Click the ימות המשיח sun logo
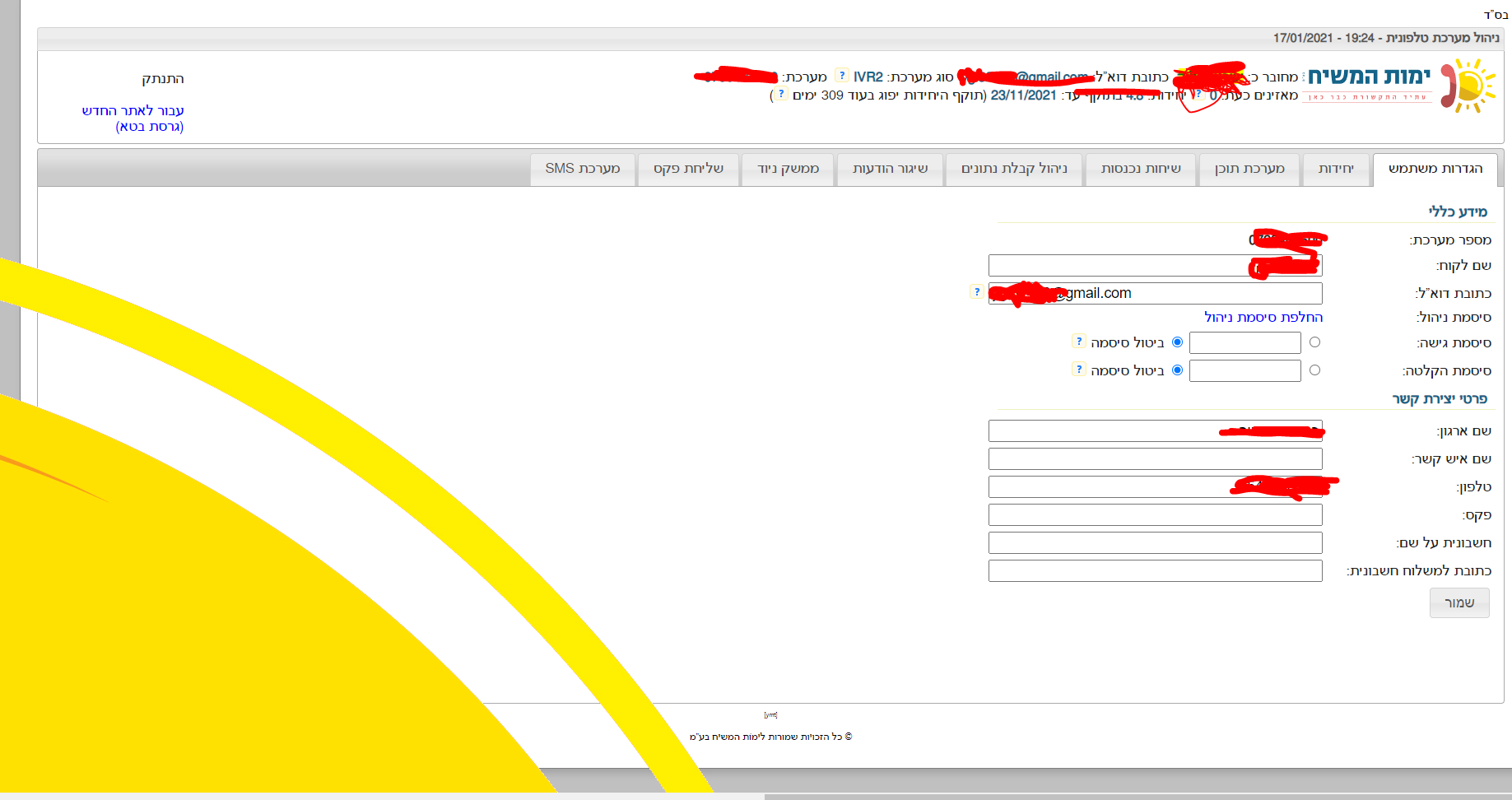This screenshot has height=800, width=1512. point(1468,85)
